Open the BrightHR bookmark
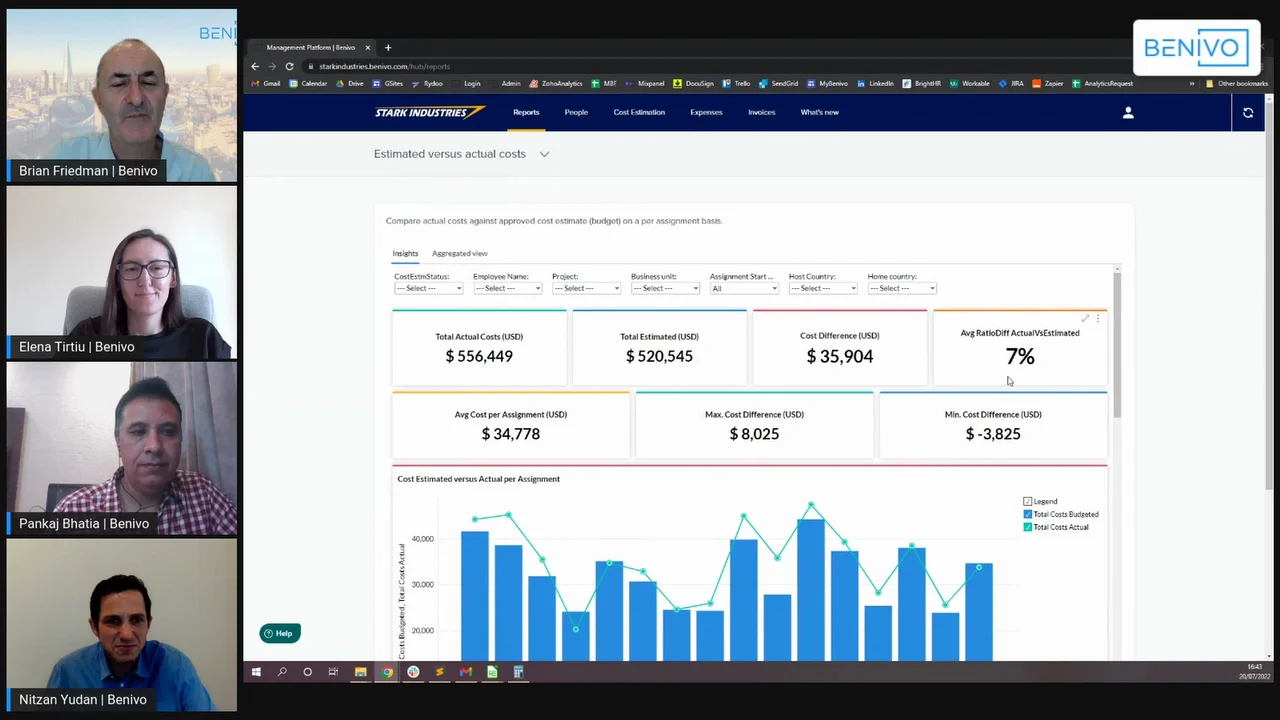 (x=922, y=84)
